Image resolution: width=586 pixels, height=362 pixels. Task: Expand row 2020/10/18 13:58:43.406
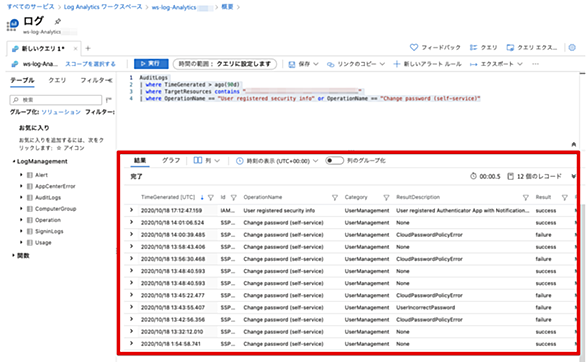pos(131,247)
